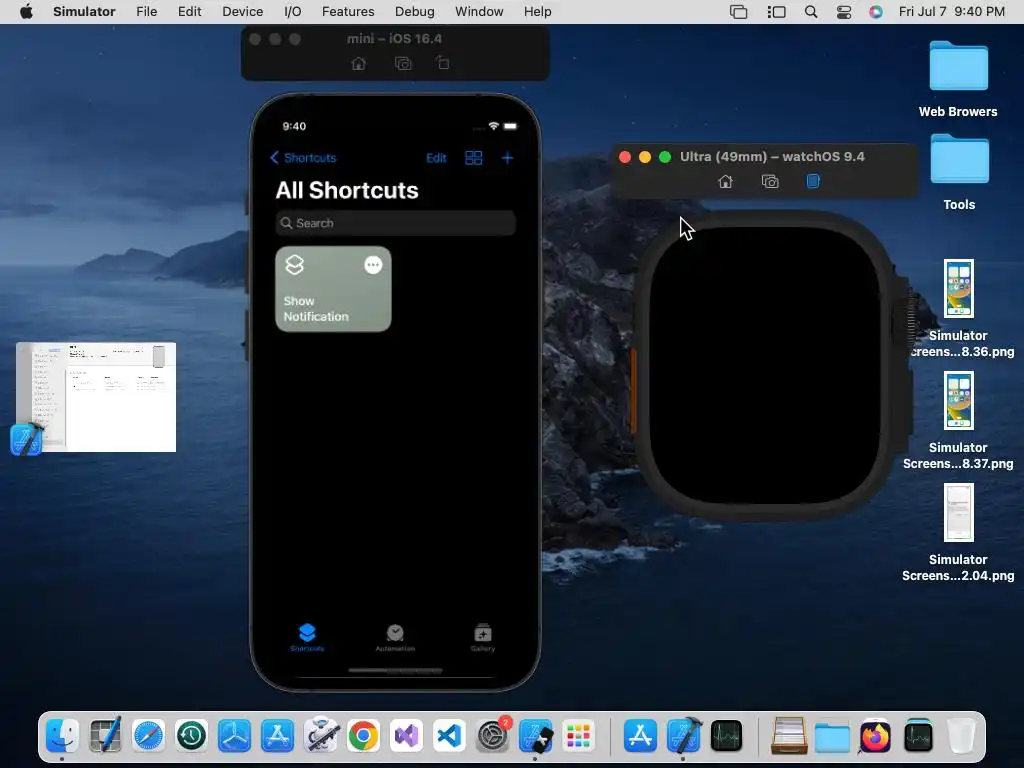The image size is (1024, 768).
Task: Click the floating screenshot preview thumbnail on desktop
Action: point(96,397)
